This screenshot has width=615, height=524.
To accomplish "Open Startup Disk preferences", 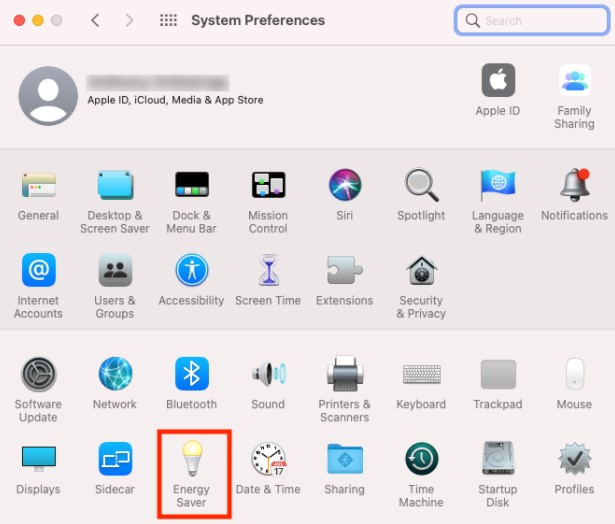I will tap(498, 458).
